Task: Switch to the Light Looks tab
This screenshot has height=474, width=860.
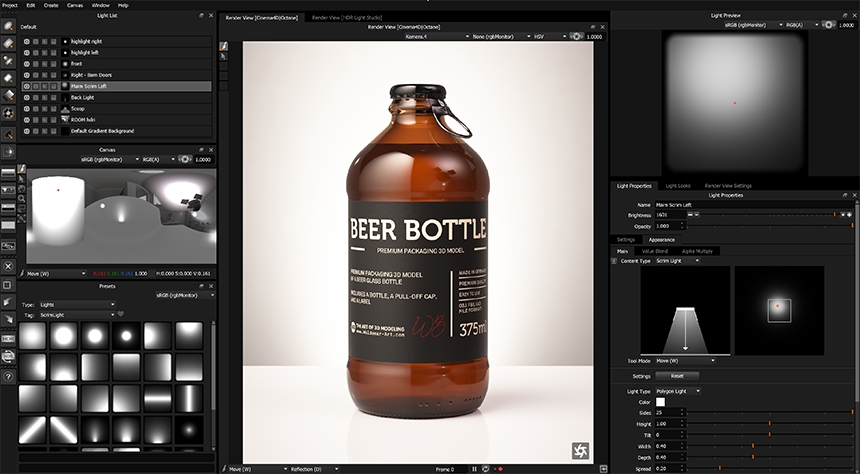Action: click(678, 185)
